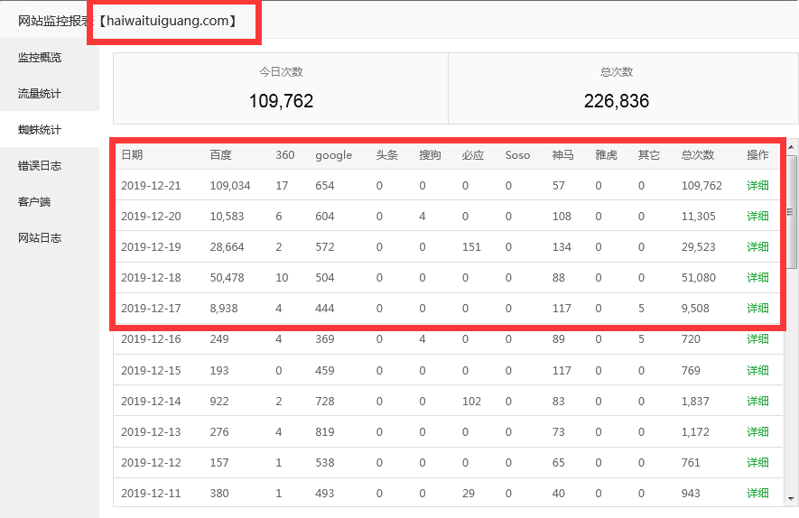Click the 日期 column header

click(132, 155)
